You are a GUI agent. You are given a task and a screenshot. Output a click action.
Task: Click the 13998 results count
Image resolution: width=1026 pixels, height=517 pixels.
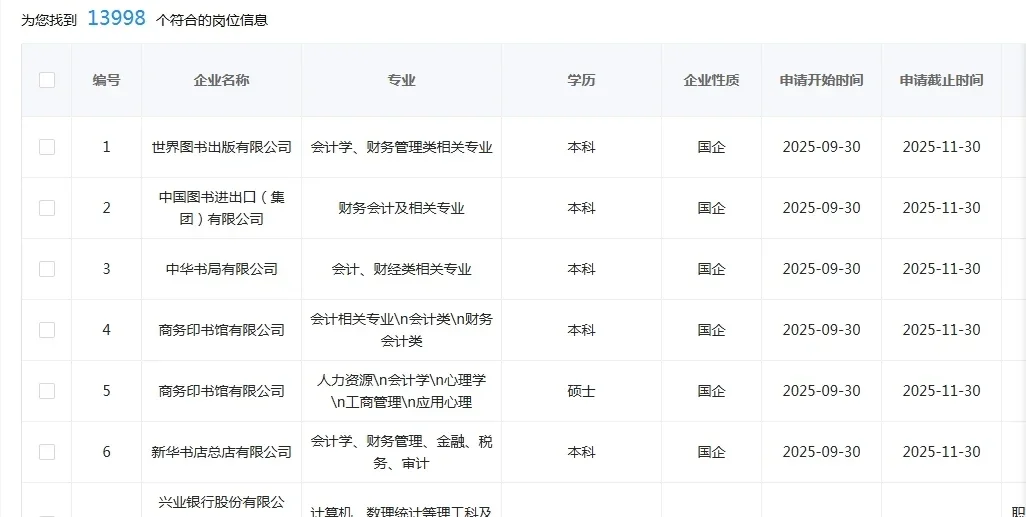(x=116, y=18)
